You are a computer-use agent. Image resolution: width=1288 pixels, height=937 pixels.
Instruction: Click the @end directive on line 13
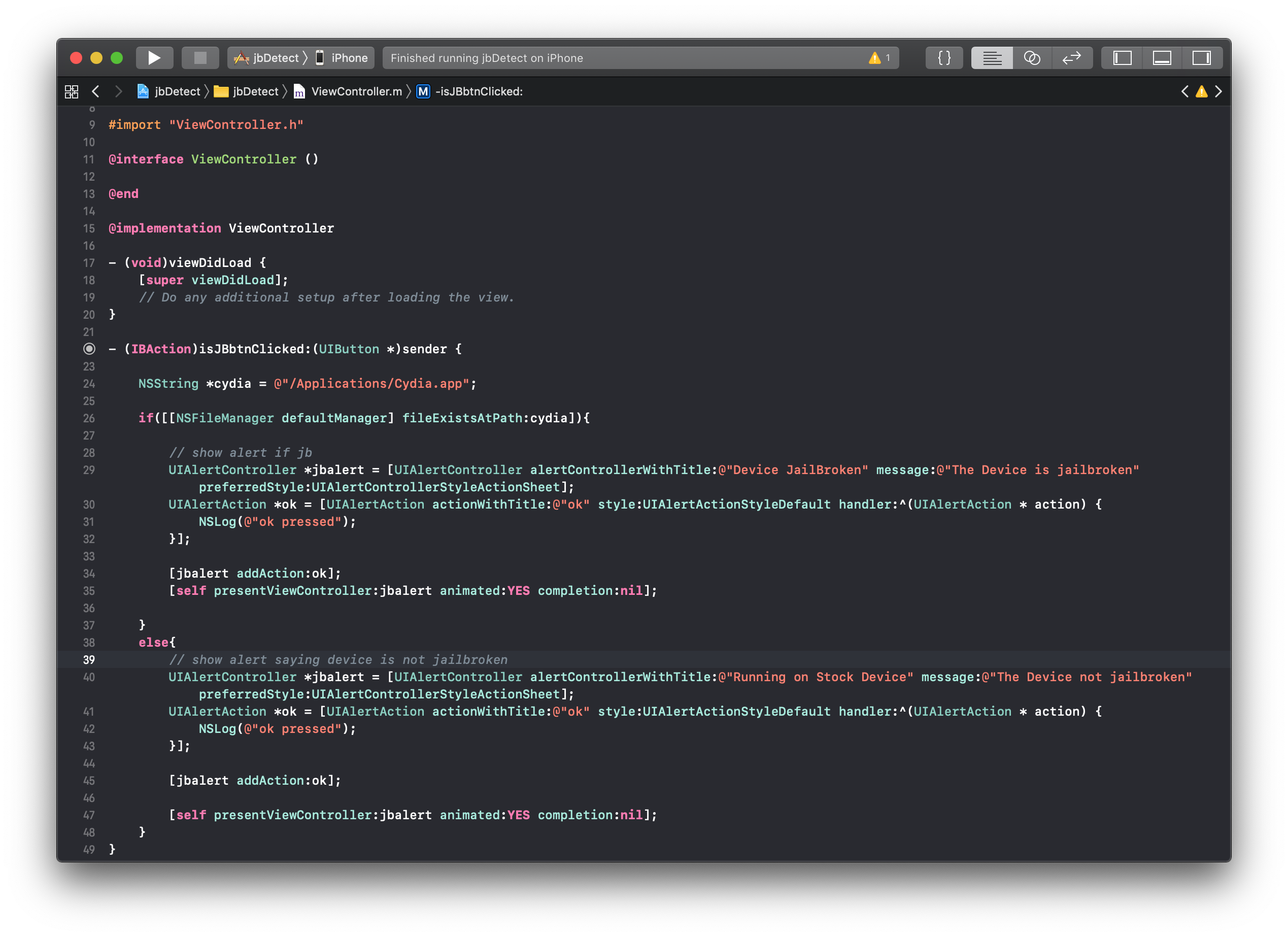(123, 194)
